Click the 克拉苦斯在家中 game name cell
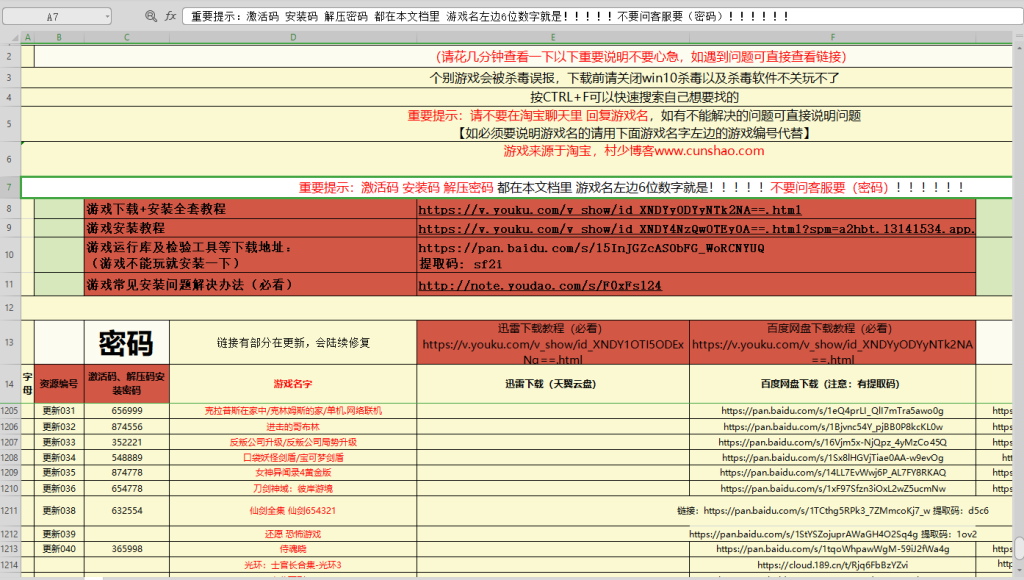The width and height of the screenshot is (1024, 580). click(x=293, y=411)
